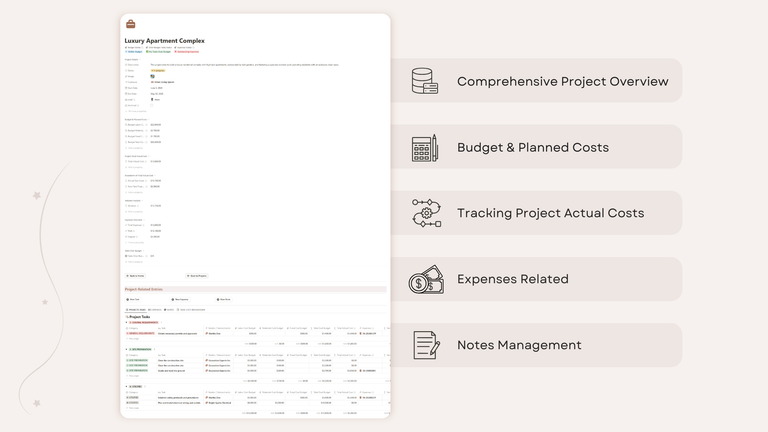Image resolution: width=768 pixels, height=432 pixels.
Task: Click the workflow gear icon for Tracking Costs
Action: click(426, 213)
